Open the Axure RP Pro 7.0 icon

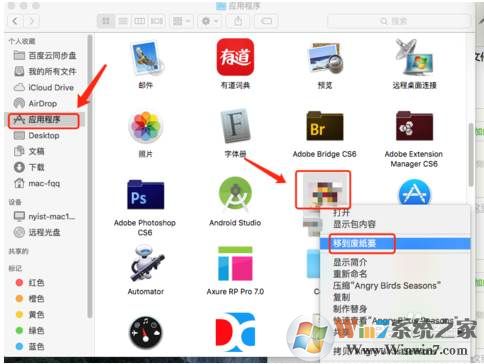coord(235,264)
